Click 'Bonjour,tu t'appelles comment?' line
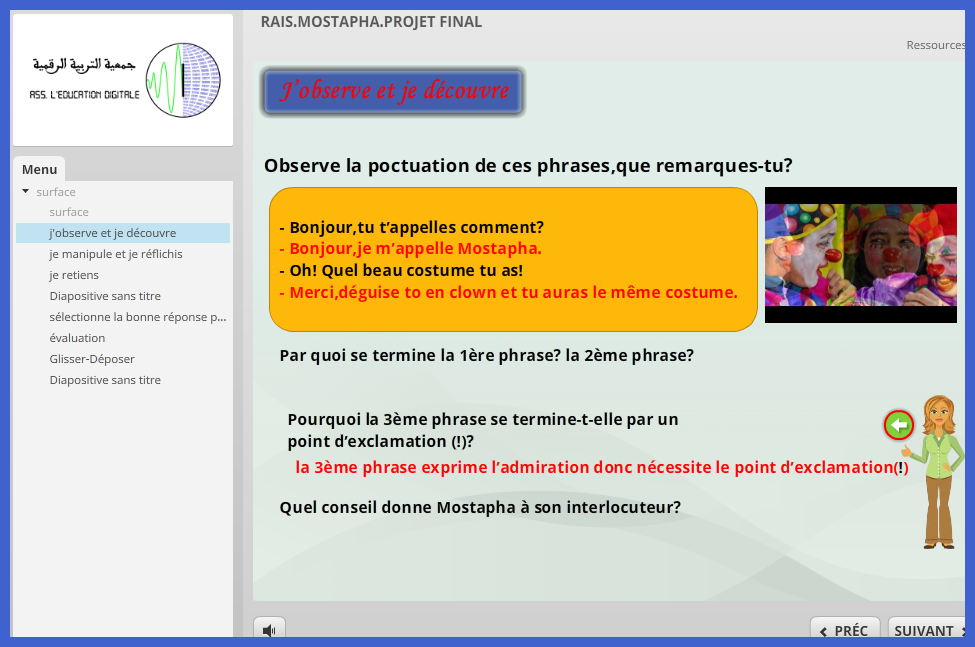 [412, 227]
